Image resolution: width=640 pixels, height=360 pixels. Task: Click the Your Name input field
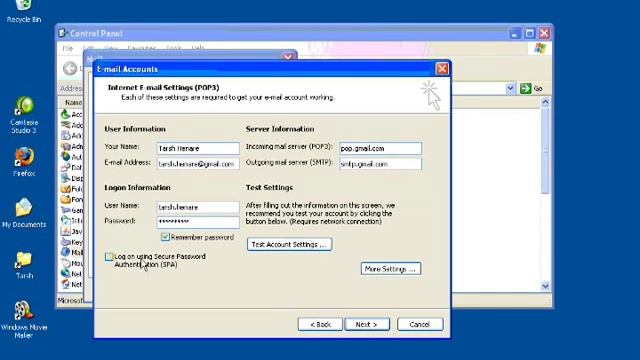pyautogui.click(x=198, y=148)
